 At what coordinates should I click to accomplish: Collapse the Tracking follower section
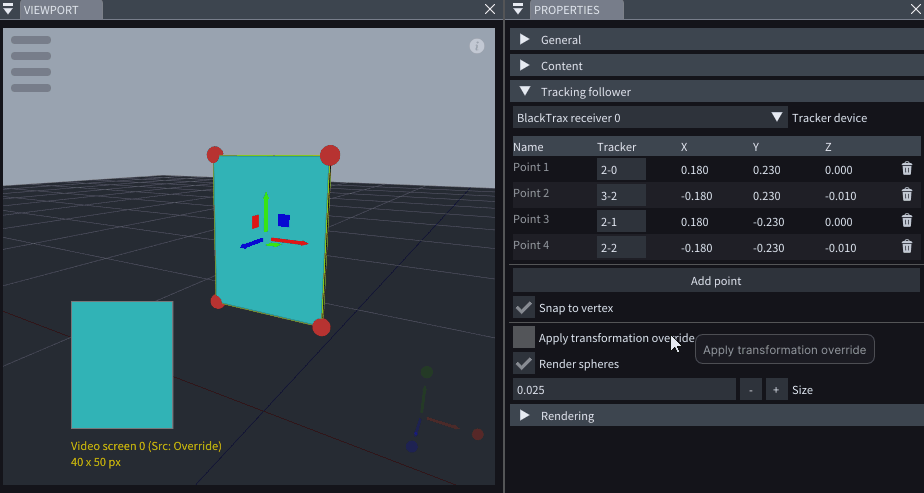[x=525, y=92]
